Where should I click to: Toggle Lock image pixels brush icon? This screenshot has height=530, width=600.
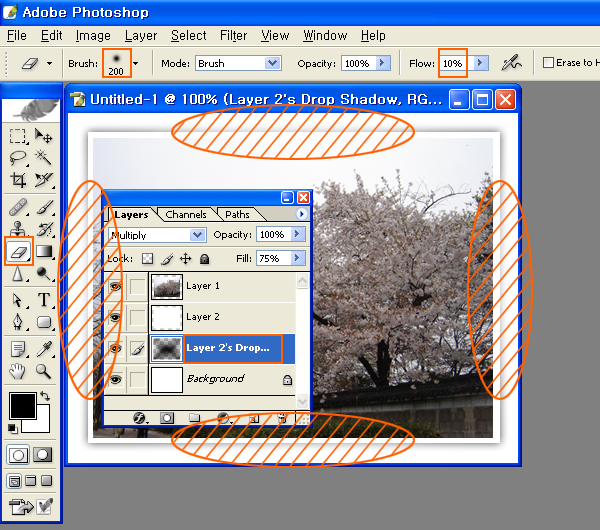point(167,259)
